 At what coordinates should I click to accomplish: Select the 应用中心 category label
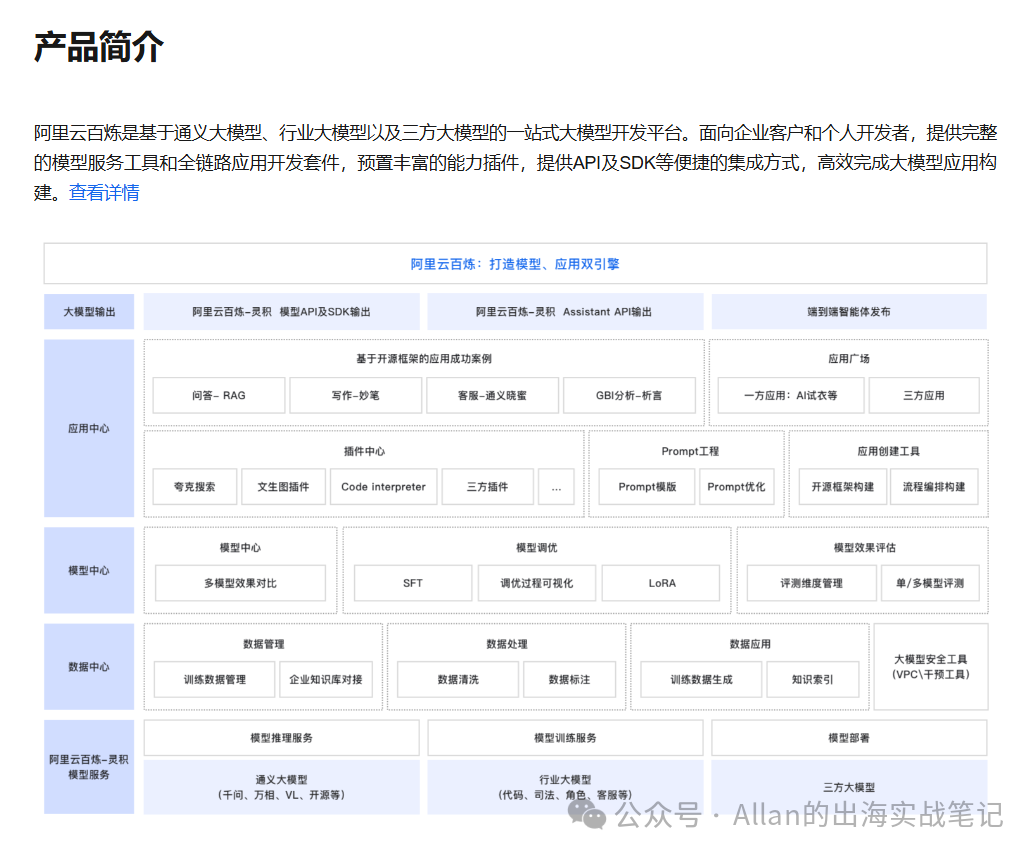(89, 428)
